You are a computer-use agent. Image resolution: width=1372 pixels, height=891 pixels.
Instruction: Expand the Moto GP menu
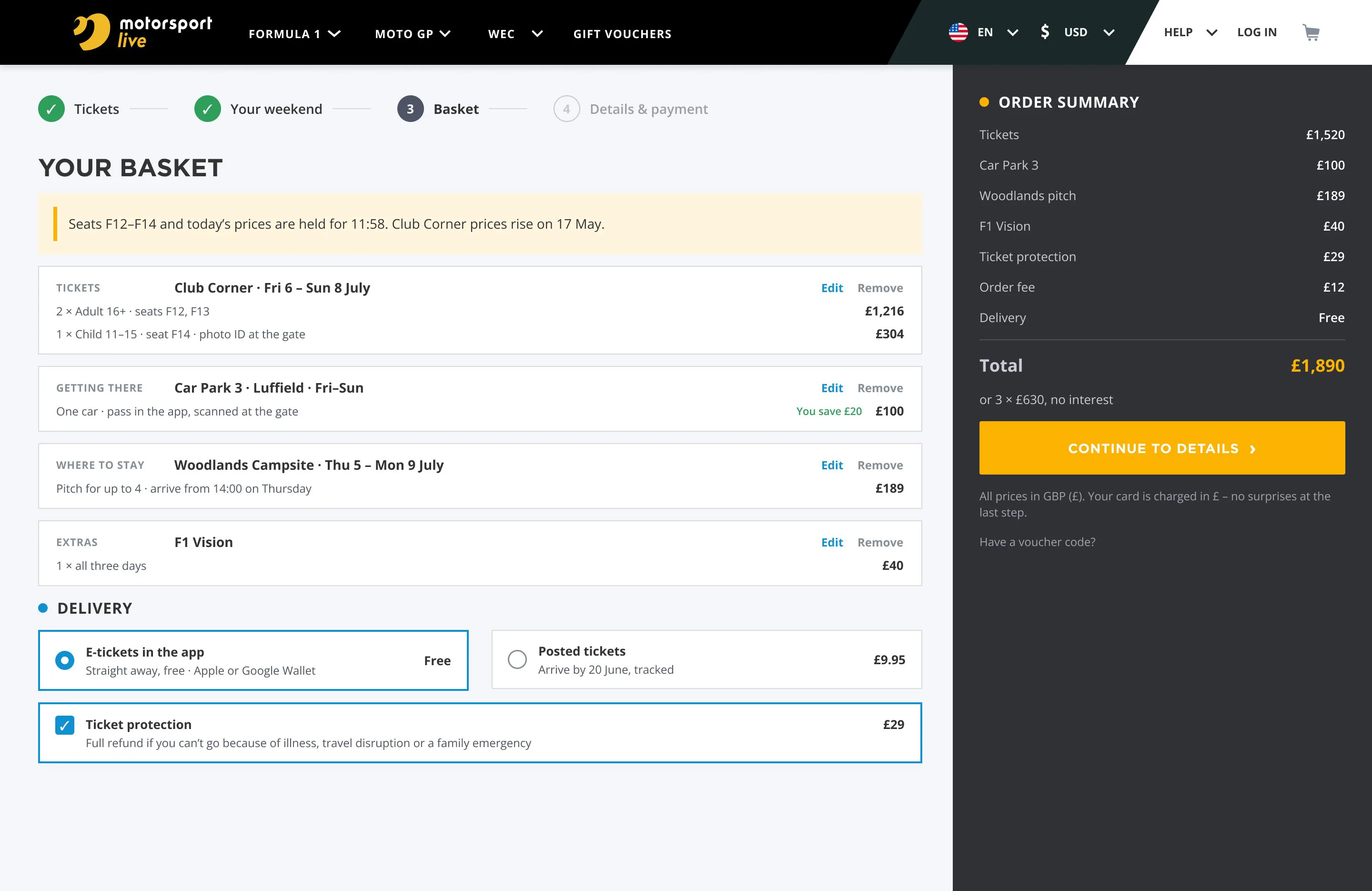click(413, 34)
